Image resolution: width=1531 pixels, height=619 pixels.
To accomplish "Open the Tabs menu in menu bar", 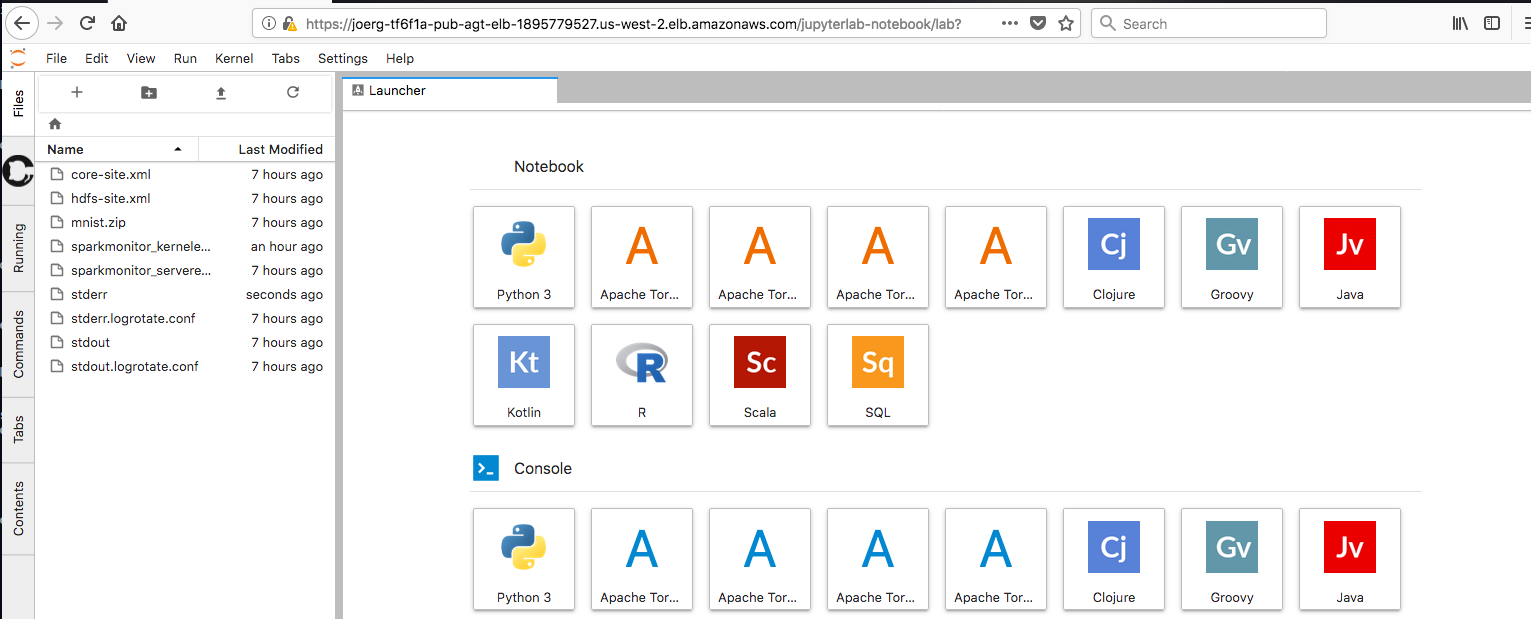I will tap(286, 58).
